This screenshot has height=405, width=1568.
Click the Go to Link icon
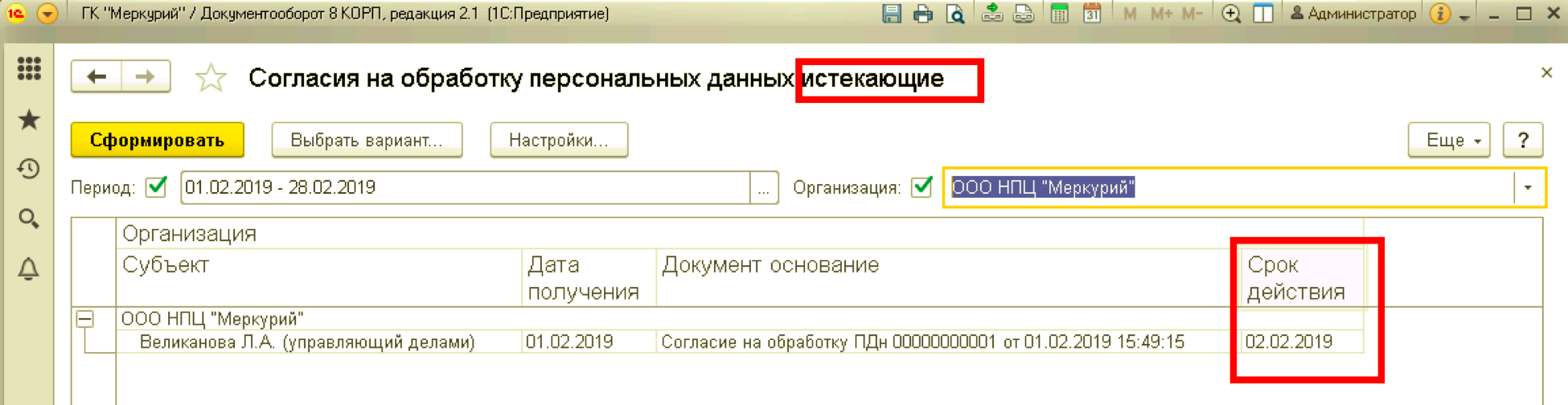click(x=1024, y=14)
